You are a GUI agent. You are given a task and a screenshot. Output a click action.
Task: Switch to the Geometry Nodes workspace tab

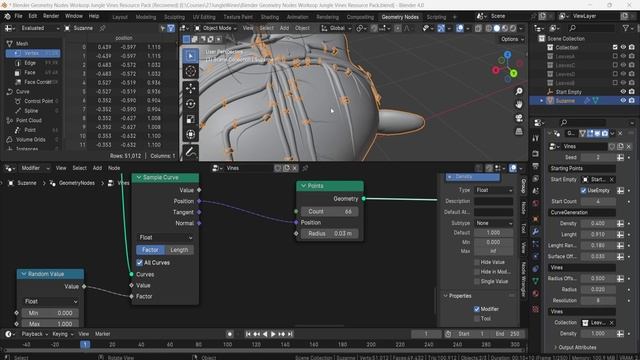(x=400, y=17)
